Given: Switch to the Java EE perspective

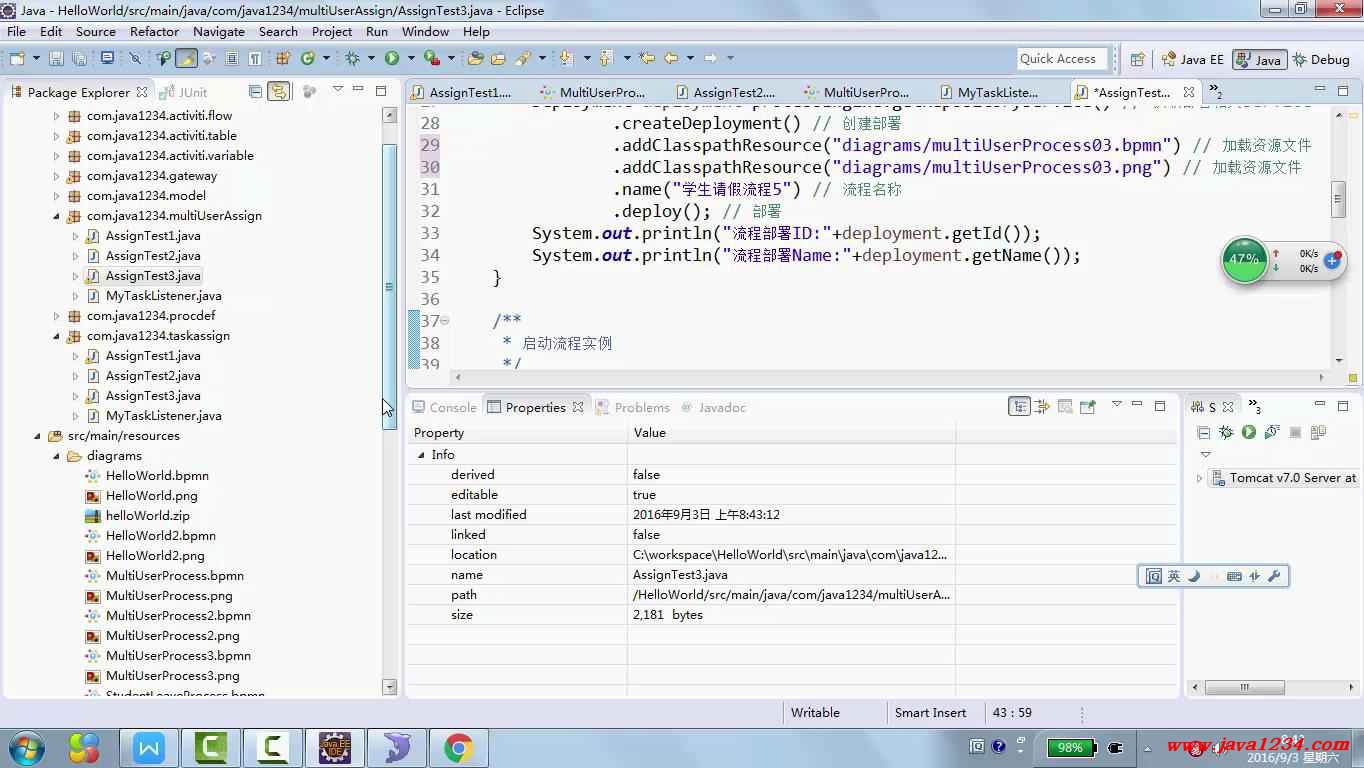Looking at the screenshot, I should coord(1192,59).
